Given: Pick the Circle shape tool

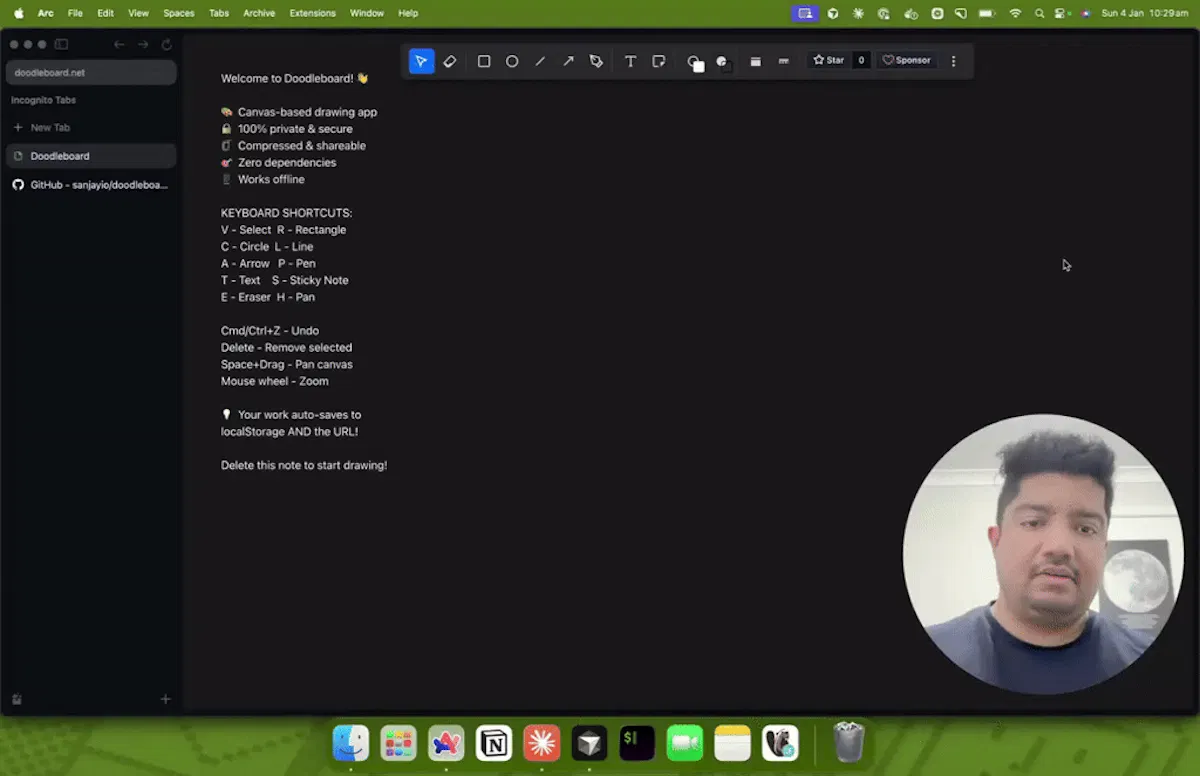Looking at the screenshot, I should [512, 61].
